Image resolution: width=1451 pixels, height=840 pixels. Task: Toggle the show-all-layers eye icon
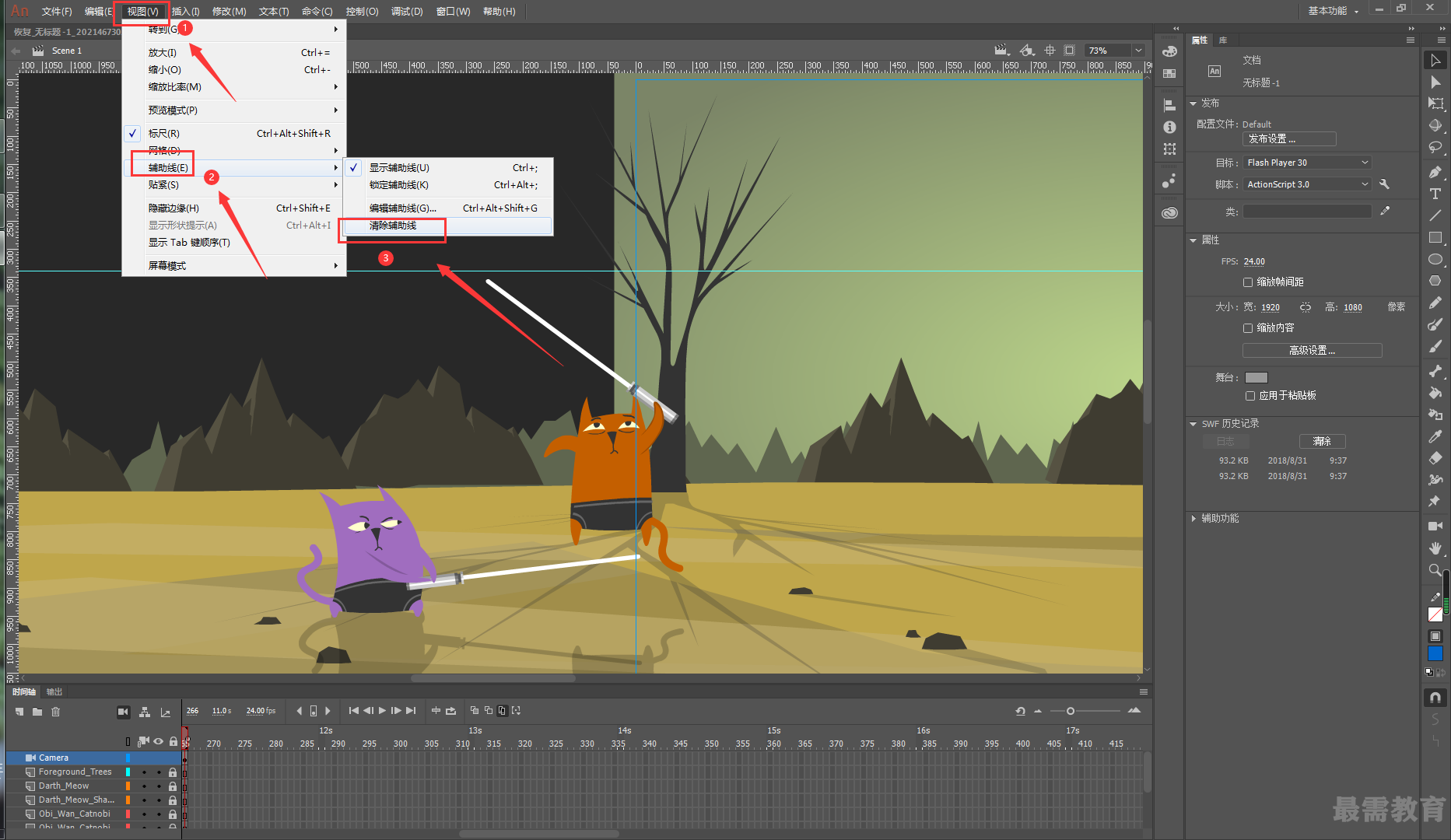click(x=159, y=741)
